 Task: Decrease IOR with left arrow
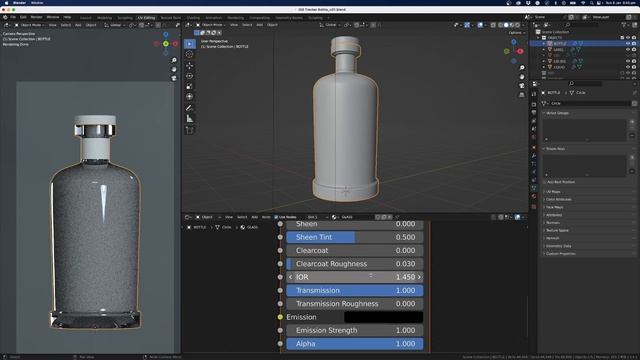pos(290,277)
